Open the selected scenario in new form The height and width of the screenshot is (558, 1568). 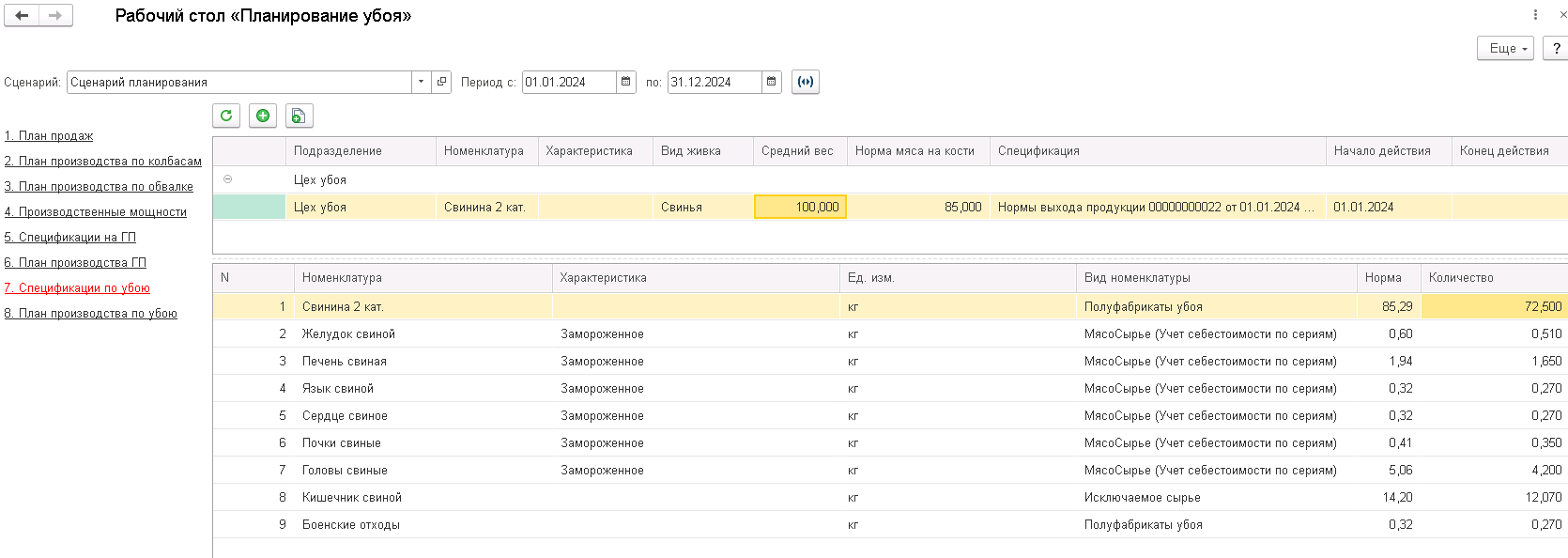click(x=442, y=82)
